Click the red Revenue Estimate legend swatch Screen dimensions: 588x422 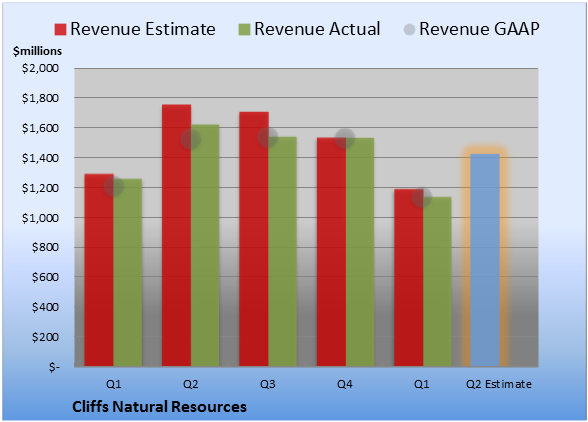click(x=60, y=30)
